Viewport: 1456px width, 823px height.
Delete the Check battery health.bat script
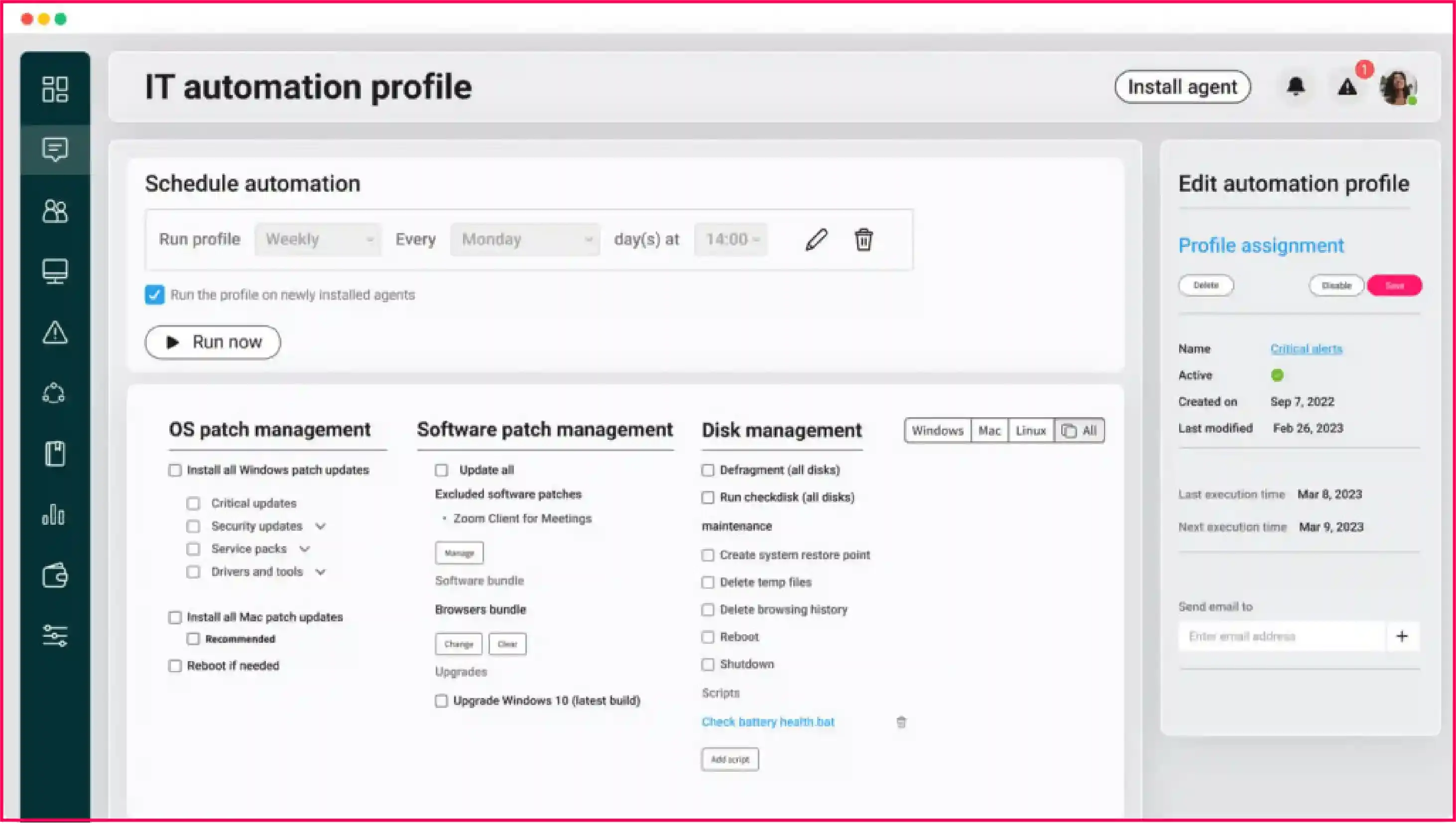[901, 722]
